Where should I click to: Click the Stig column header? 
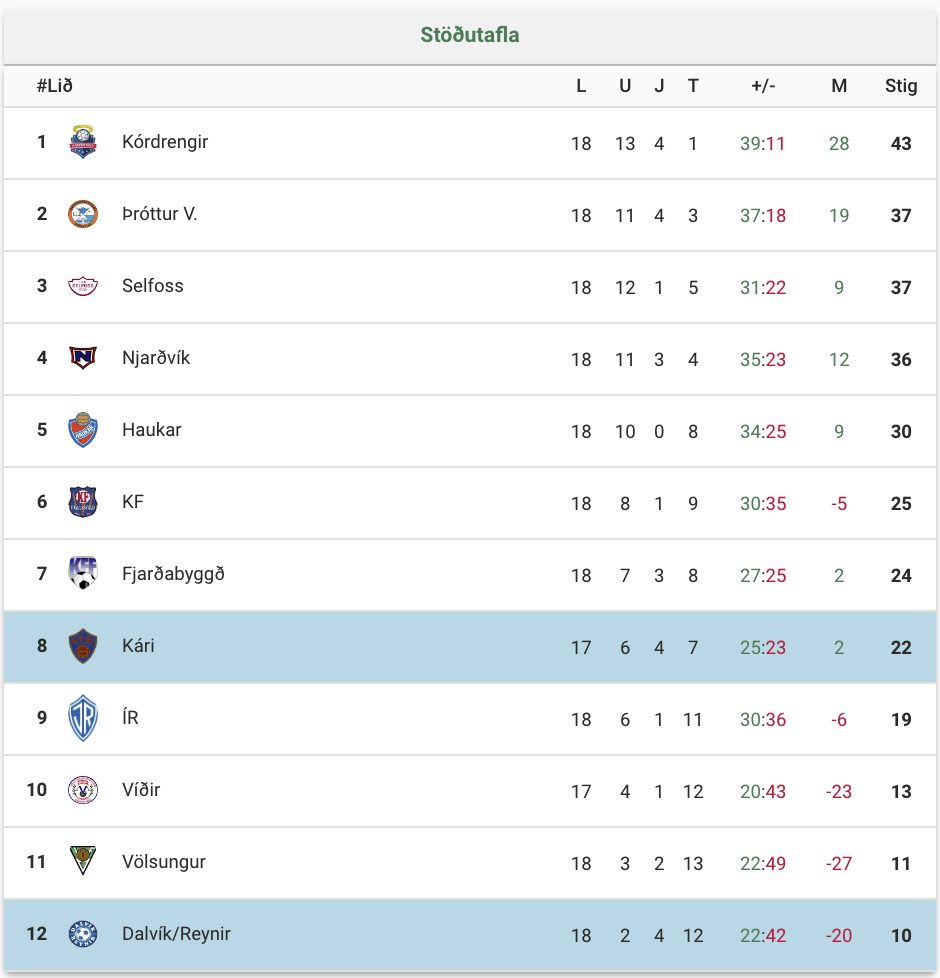pyautogui.click(x=901, y=85)
